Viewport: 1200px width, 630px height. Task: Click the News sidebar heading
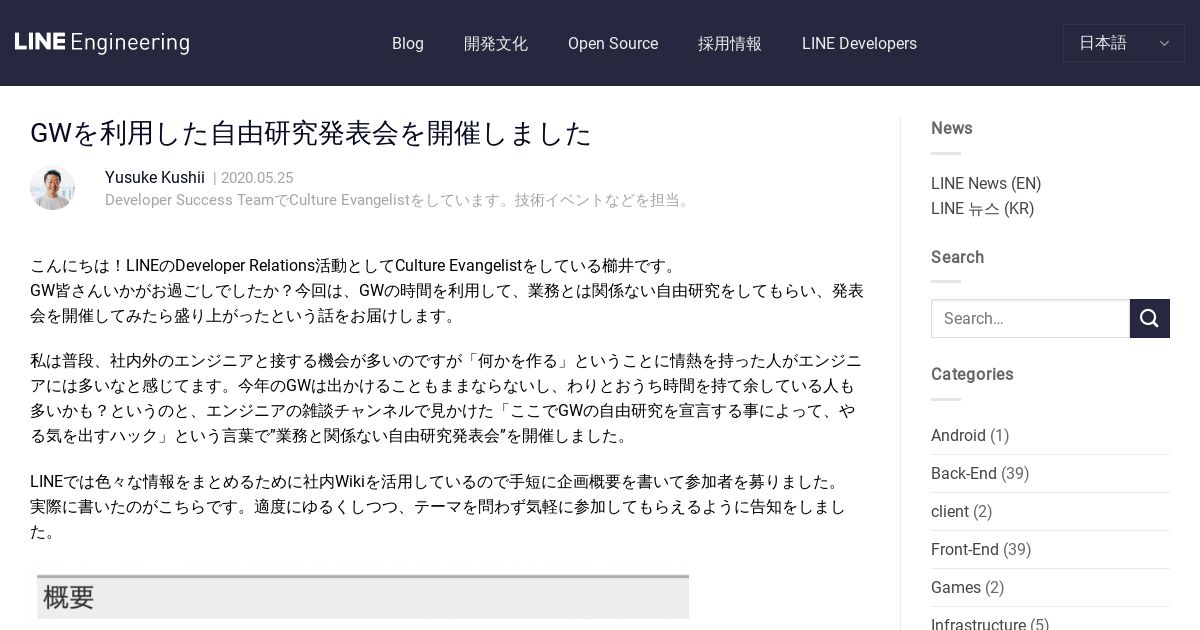pos(952,128)
